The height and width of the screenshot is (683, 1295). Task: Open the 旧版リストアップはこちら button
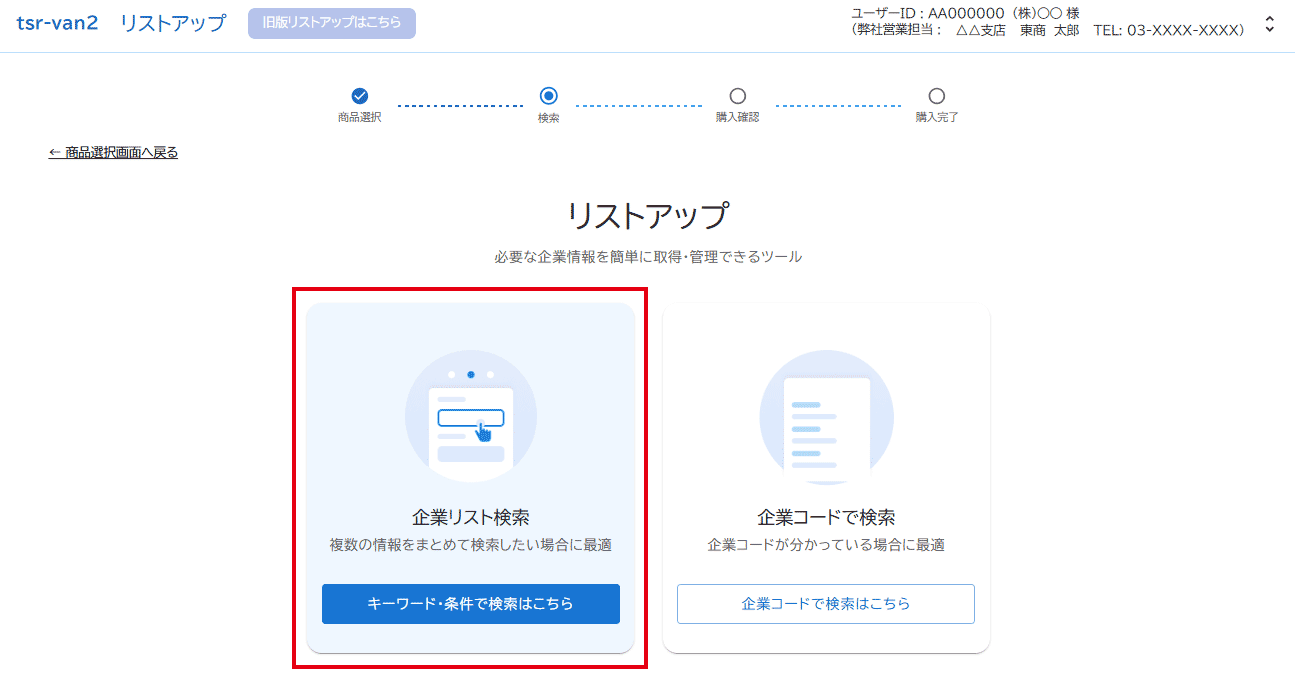point(332,23)
